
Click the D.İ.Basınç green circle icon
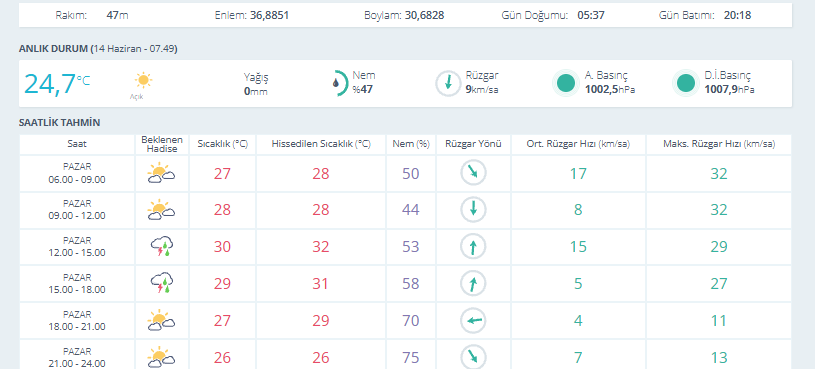coord(686,83)
